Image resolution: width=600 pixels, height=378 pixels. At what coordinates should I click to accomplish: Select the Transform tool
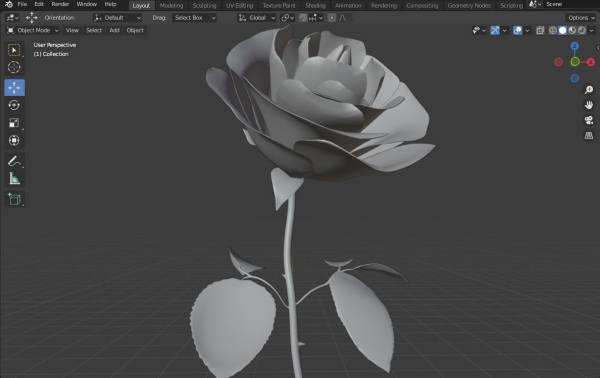[x=15, y=140]
